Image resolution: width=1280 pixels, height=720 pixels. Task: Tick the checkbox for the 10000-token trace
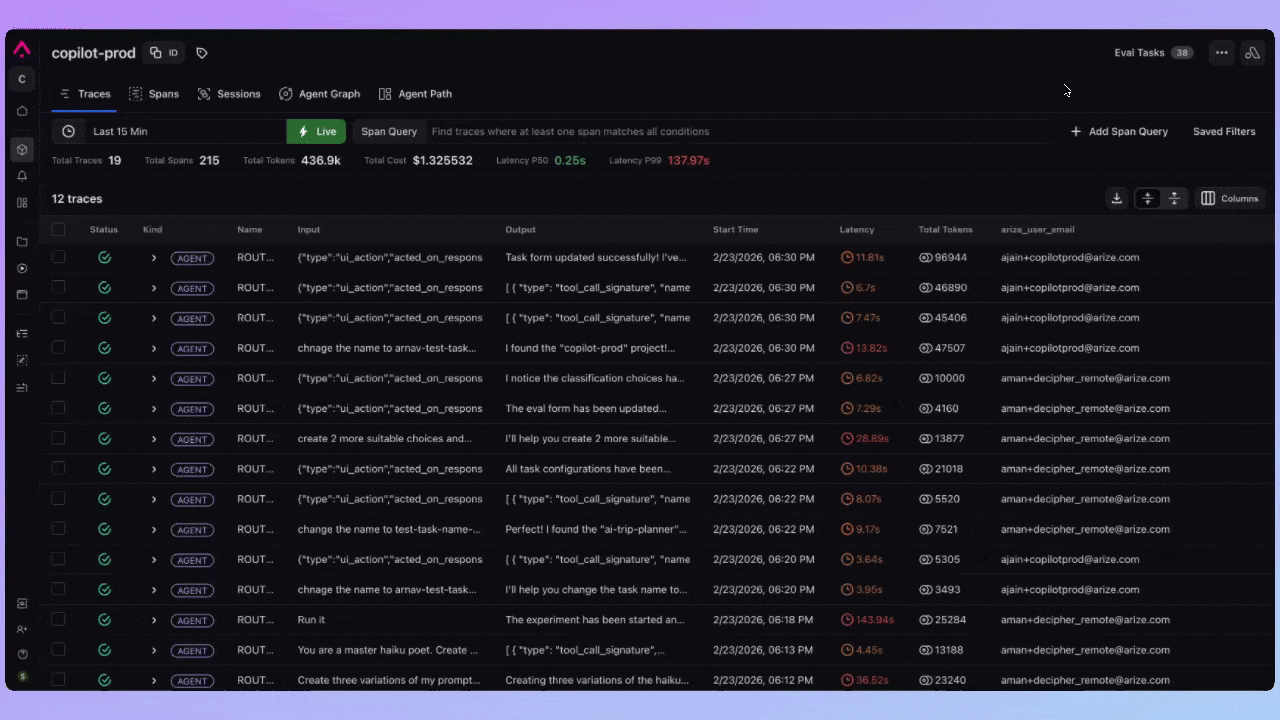click(58, 378)
